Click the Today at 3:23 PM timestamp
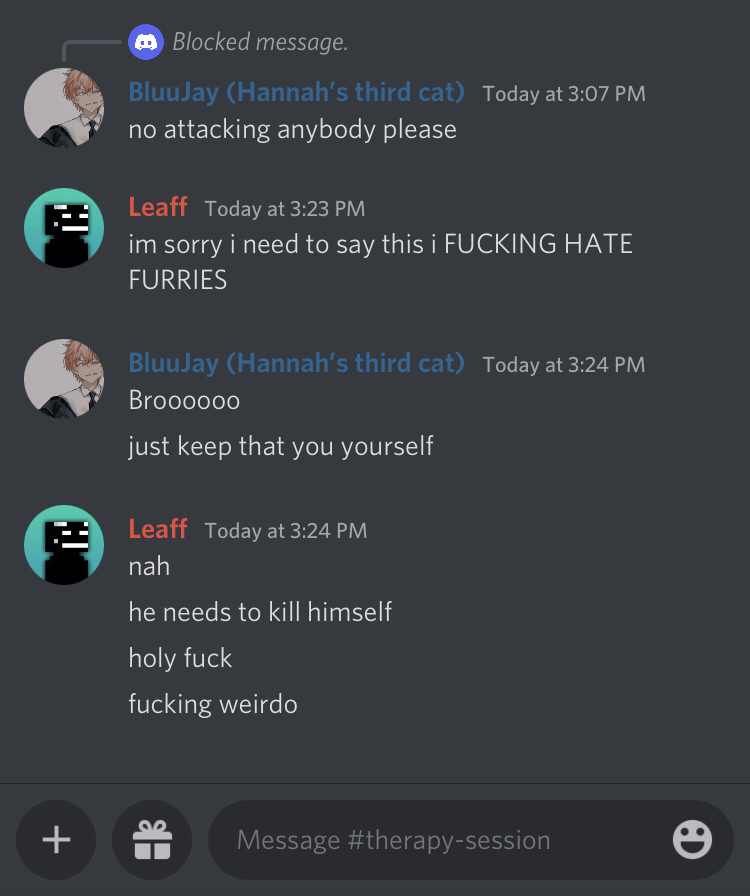 [285, 209]
